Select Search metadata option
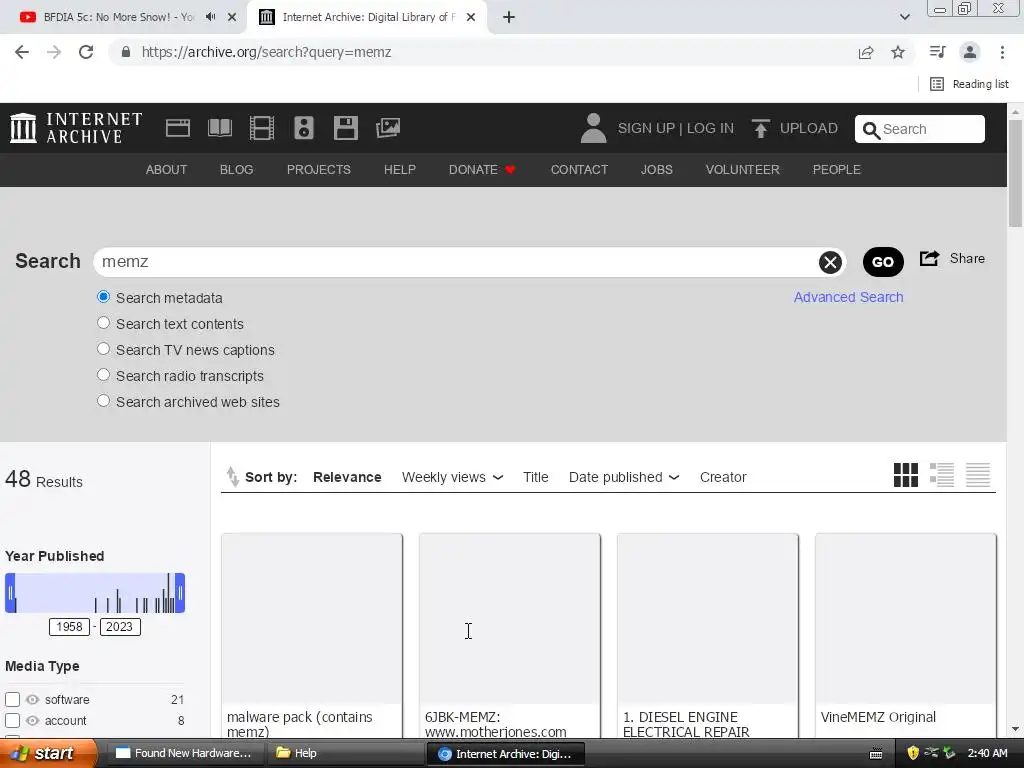 click(x=103, y=297)
